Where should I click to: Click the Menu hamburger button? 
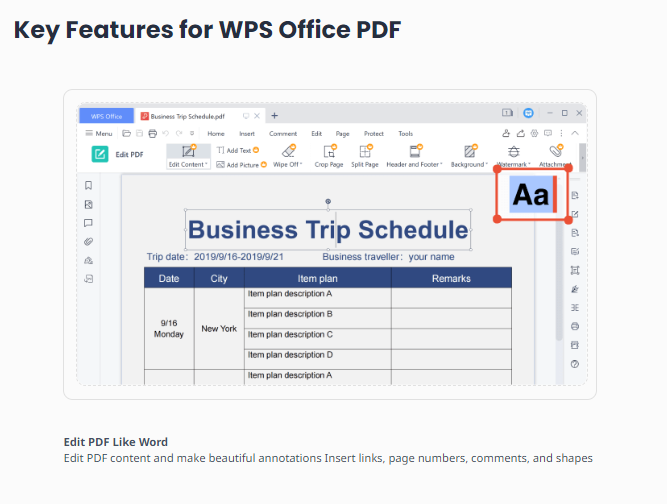(x=98, y=133)
